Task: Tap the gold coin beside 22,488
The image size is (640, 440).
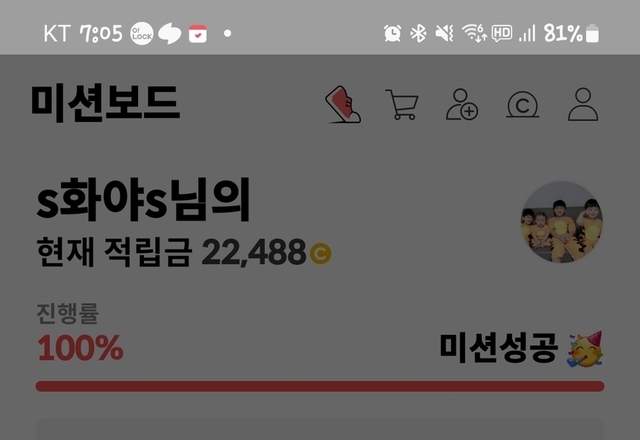Action: tap(320, 253)
